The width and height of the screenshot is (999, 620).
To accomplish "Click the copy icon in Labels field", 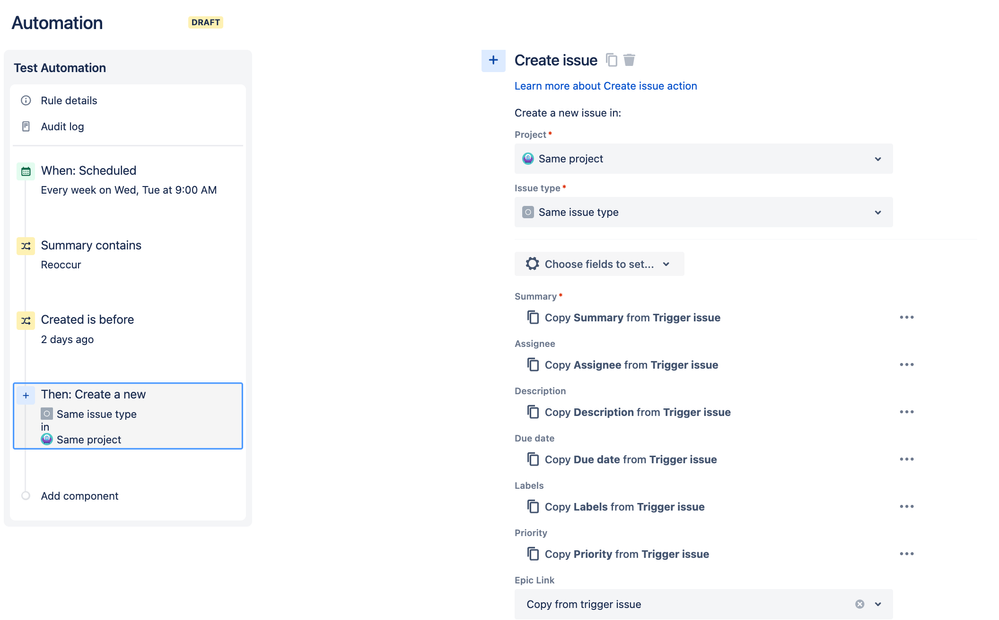I will click(533, 507).
